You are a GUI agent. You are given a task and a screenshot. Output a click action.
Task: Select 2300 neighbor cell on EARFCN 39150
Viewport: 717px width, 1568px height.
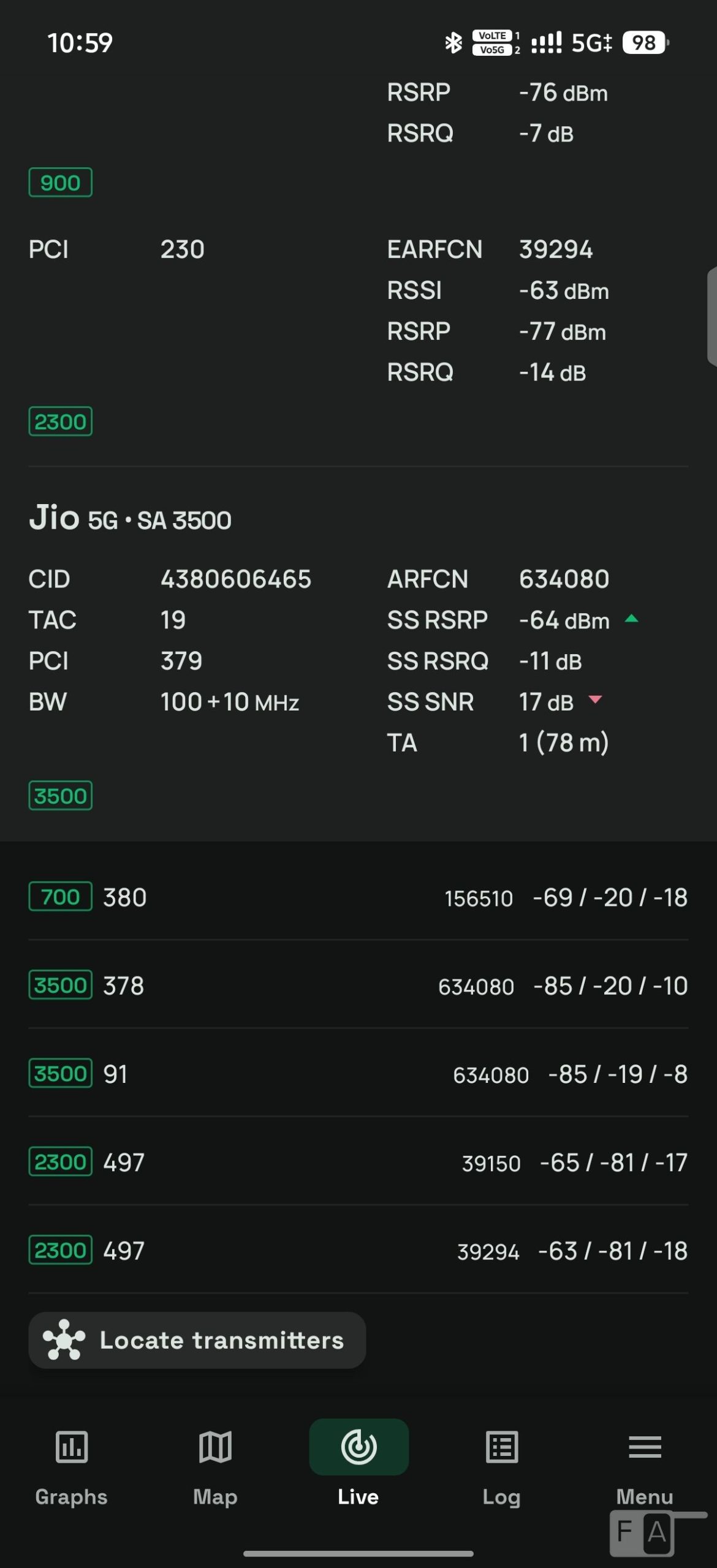[x=358, y=1162]
